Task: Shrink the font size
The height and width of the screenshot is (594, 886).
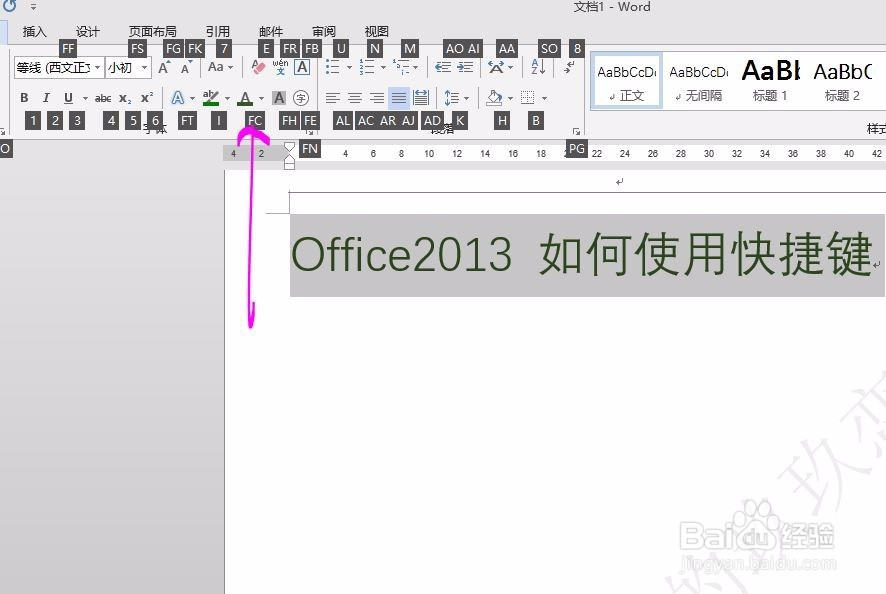Action: click(x=186, y=68)
